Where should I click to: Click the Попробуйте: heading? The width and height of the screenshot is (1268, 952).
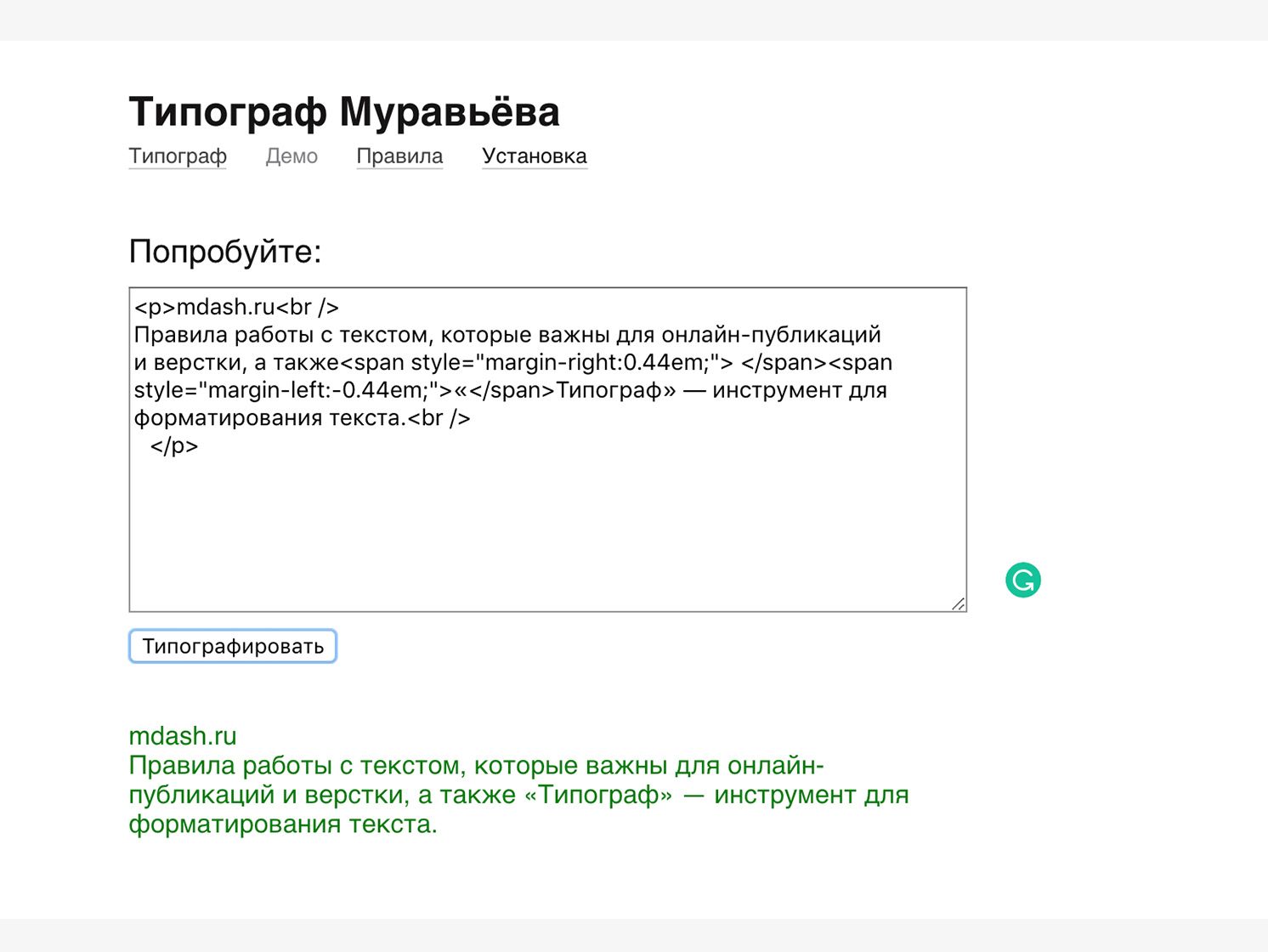[225, 252]
